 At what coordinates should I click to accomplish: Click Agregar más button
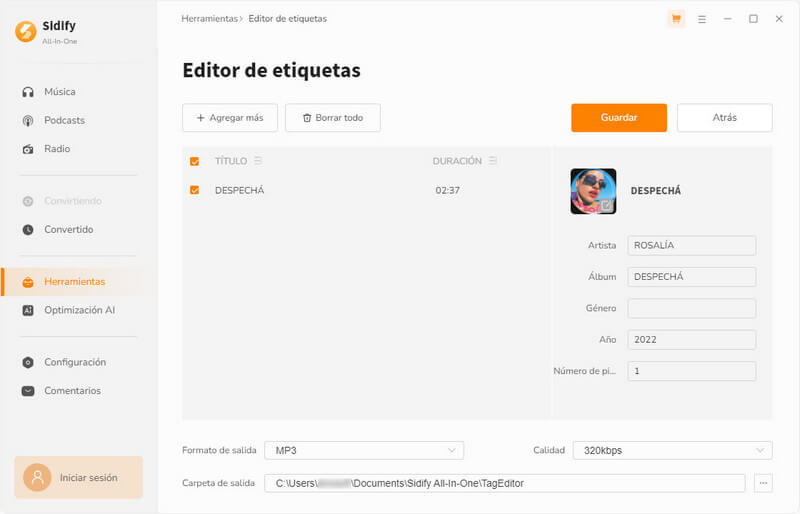(230, 118)
